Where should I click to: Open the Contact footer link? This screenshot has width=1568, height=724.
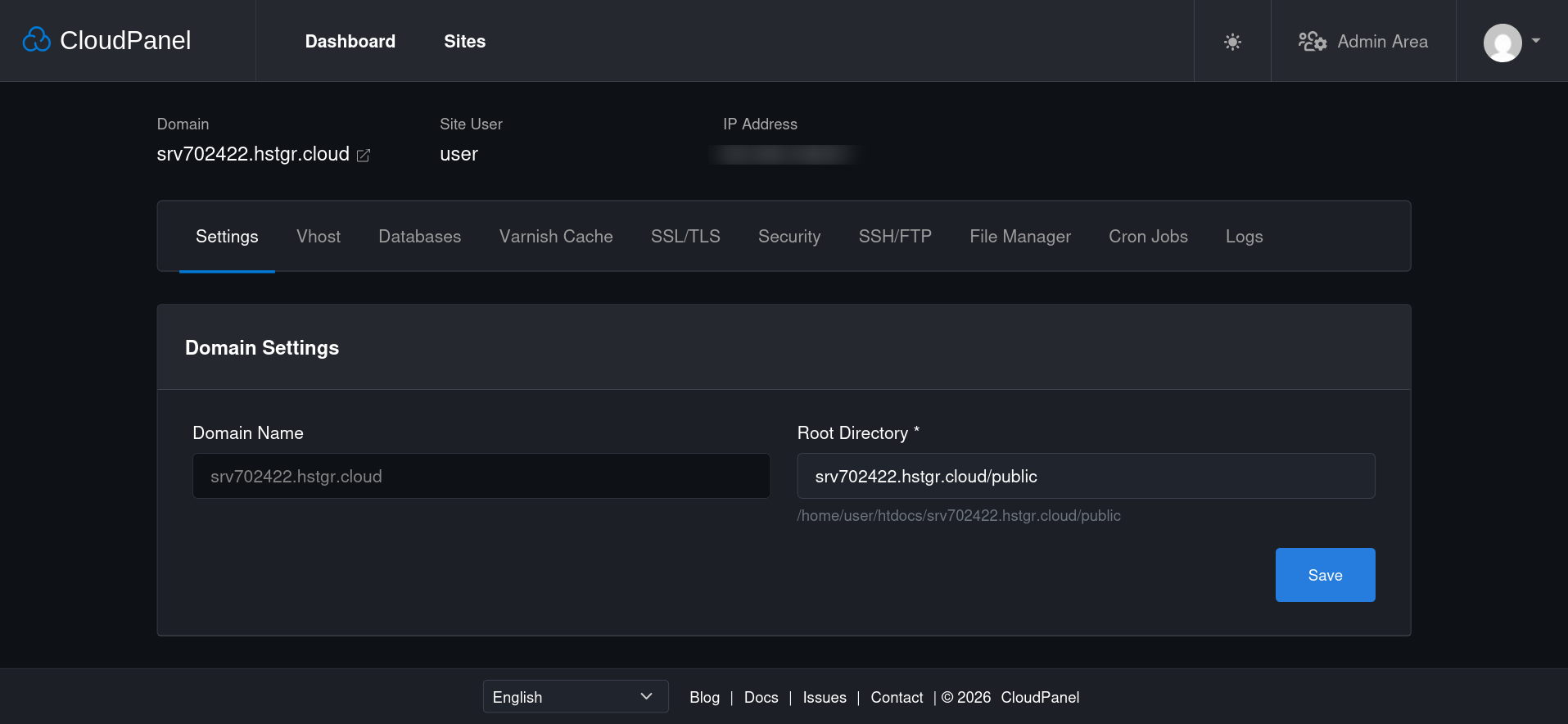(897, 698)
